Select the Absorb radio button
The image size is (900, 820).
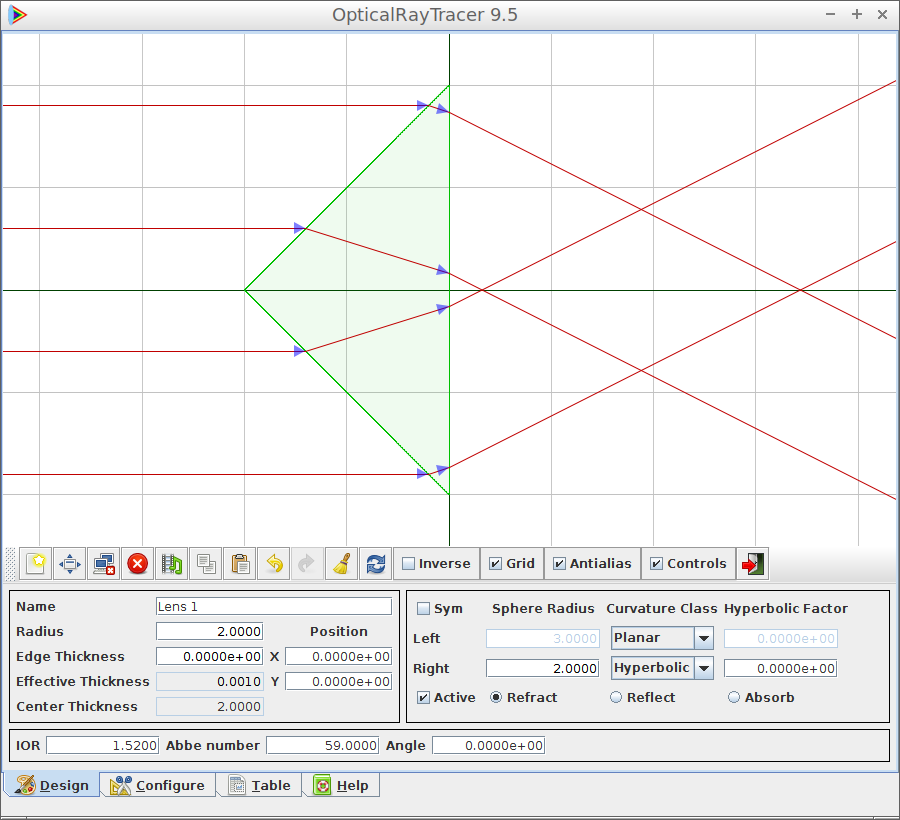tap(734, 698)
